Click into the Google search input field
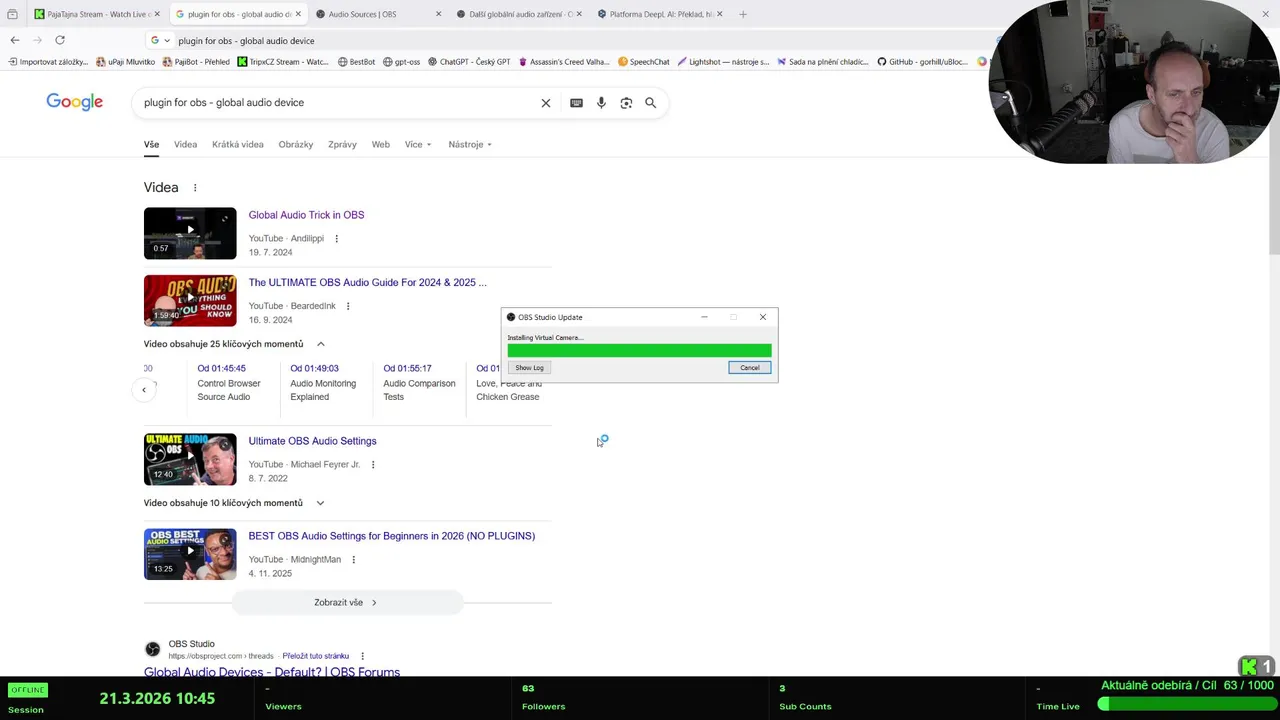 click(x=335, y=103)
